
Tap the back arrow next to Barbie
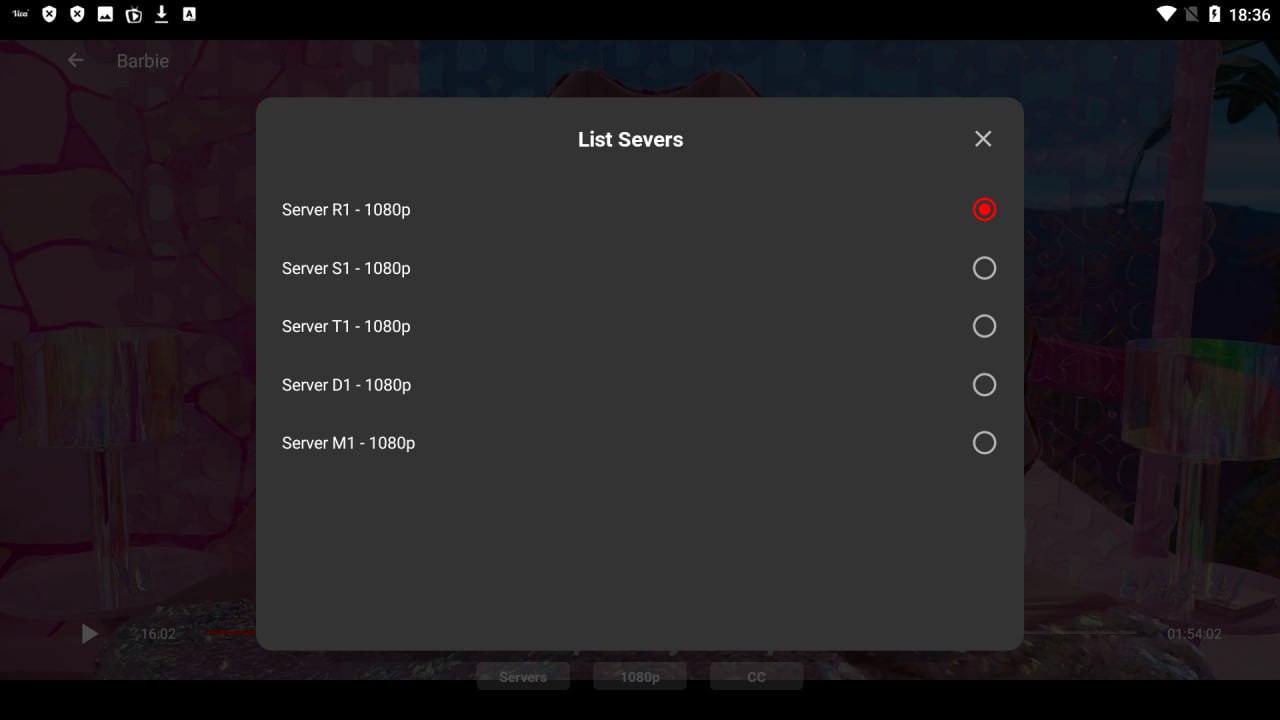[75, 61]
